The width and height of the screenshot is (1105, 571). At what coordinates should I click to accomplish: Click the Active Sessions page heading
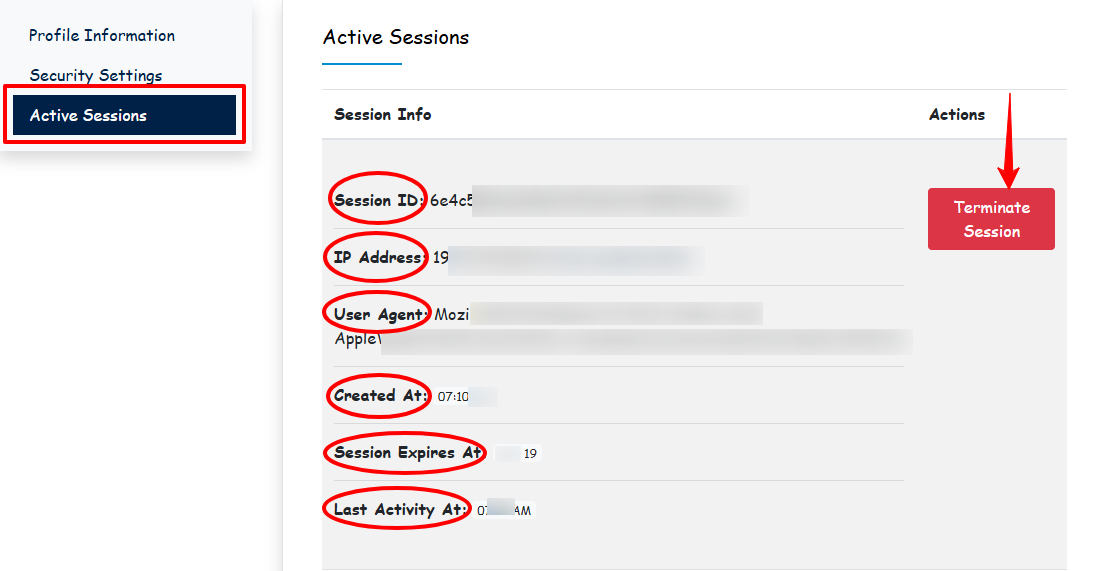pos(396,38)
